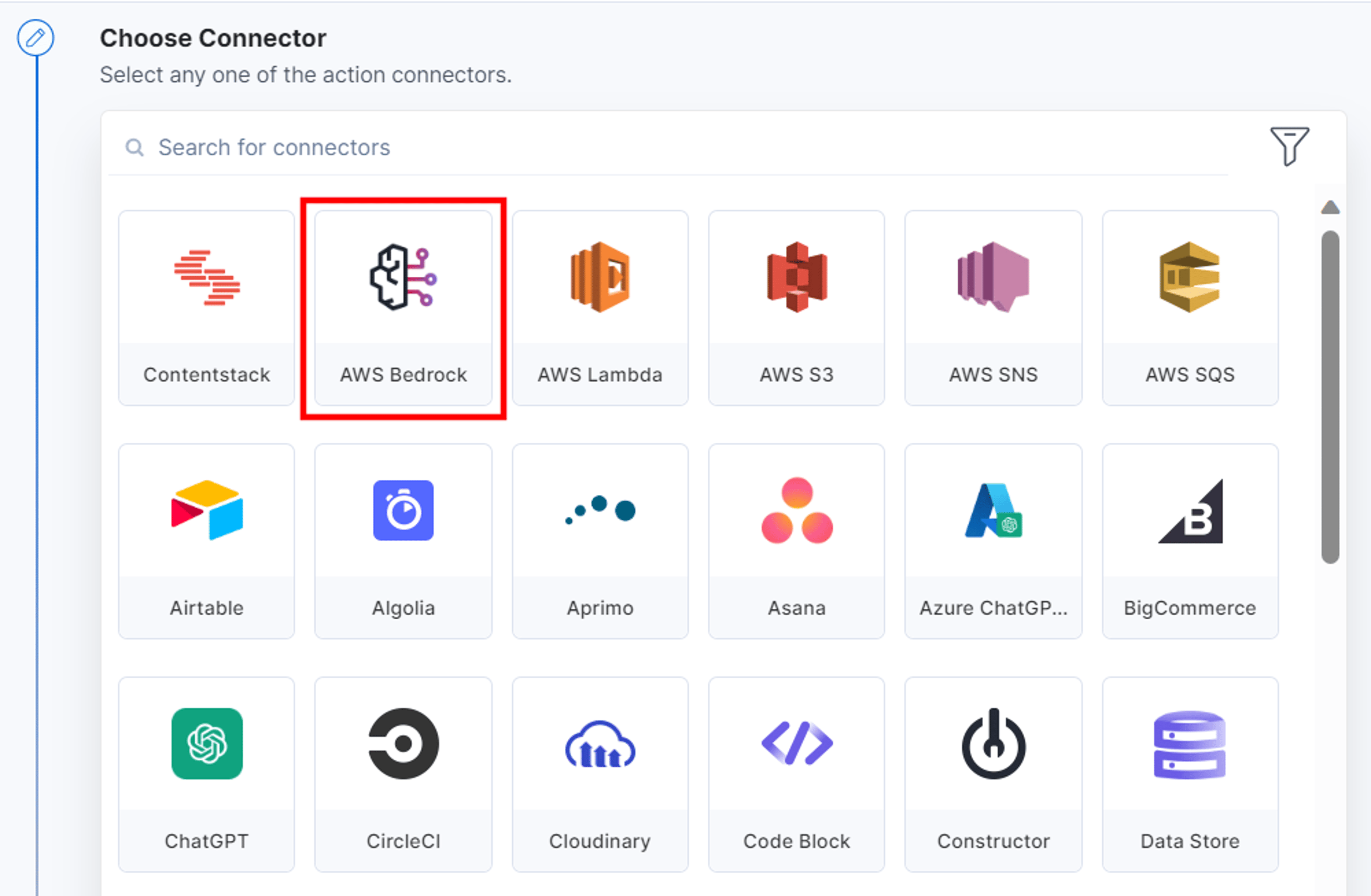This screenshot has width=1371, height=896.
Task: Select the BigCommerce connector
Action: click(x=1190, y=541)
